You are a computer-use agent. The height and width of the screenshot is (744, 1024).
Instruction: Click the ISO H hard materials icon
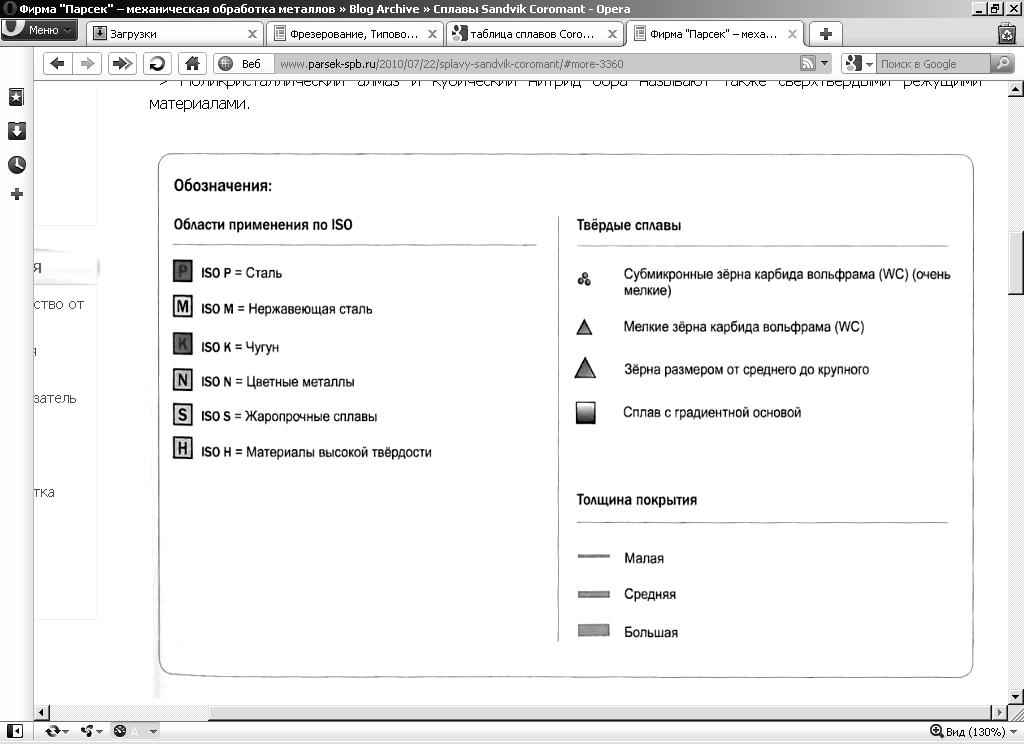pos(183,448)
